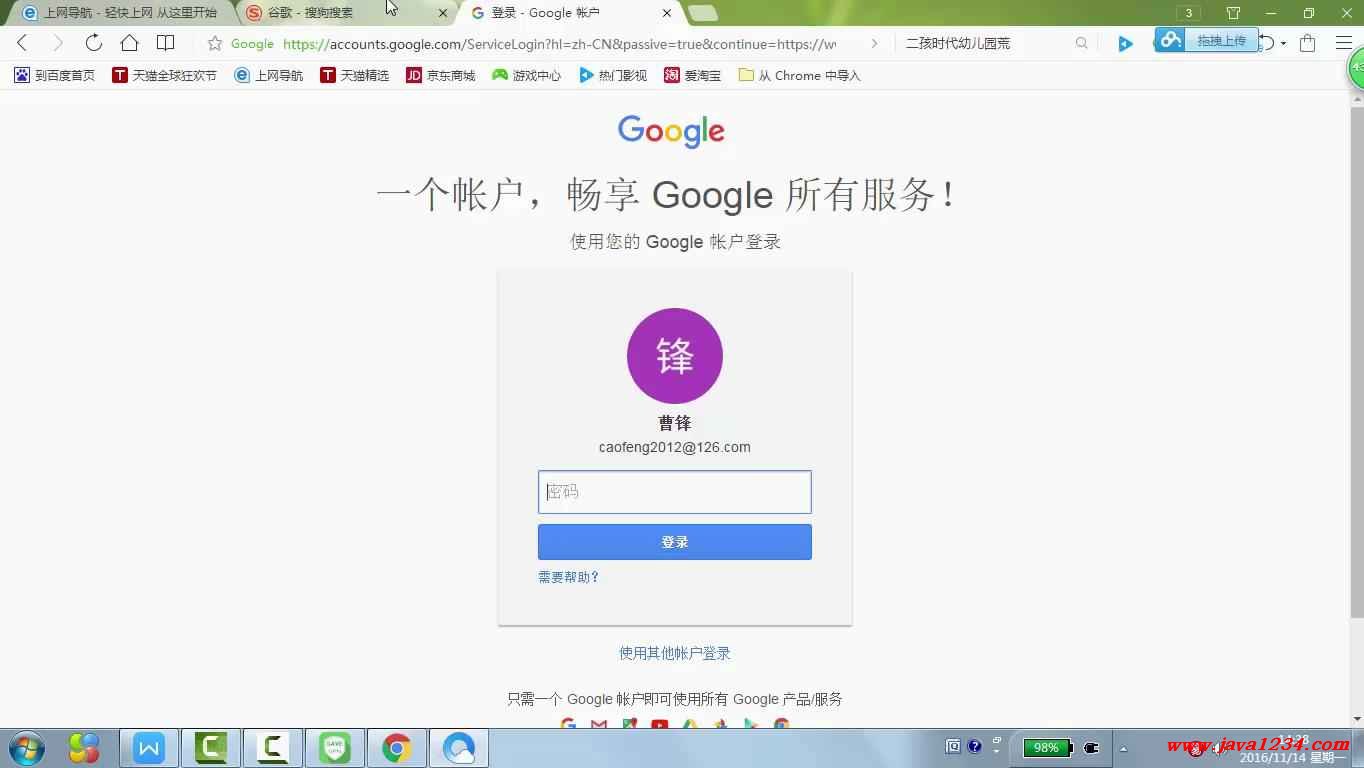Open the shopping bag toolbar icon
The width and height of the screenshot is (1364, 768).
pyautogui.click(x=1307, y=43)
